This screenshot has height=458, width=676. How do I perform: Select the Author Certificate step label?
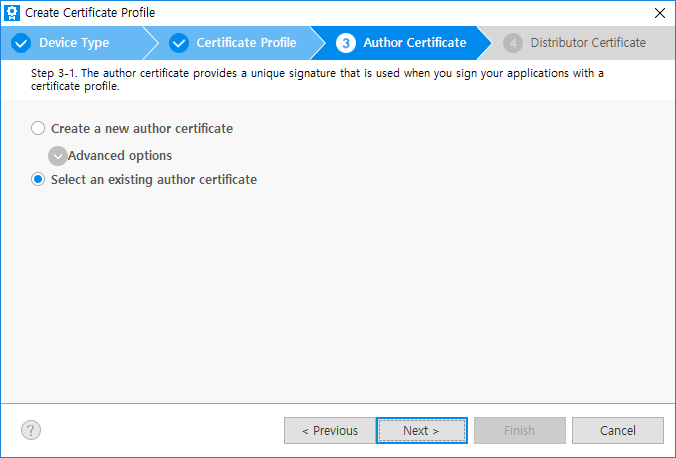[414, 43]
